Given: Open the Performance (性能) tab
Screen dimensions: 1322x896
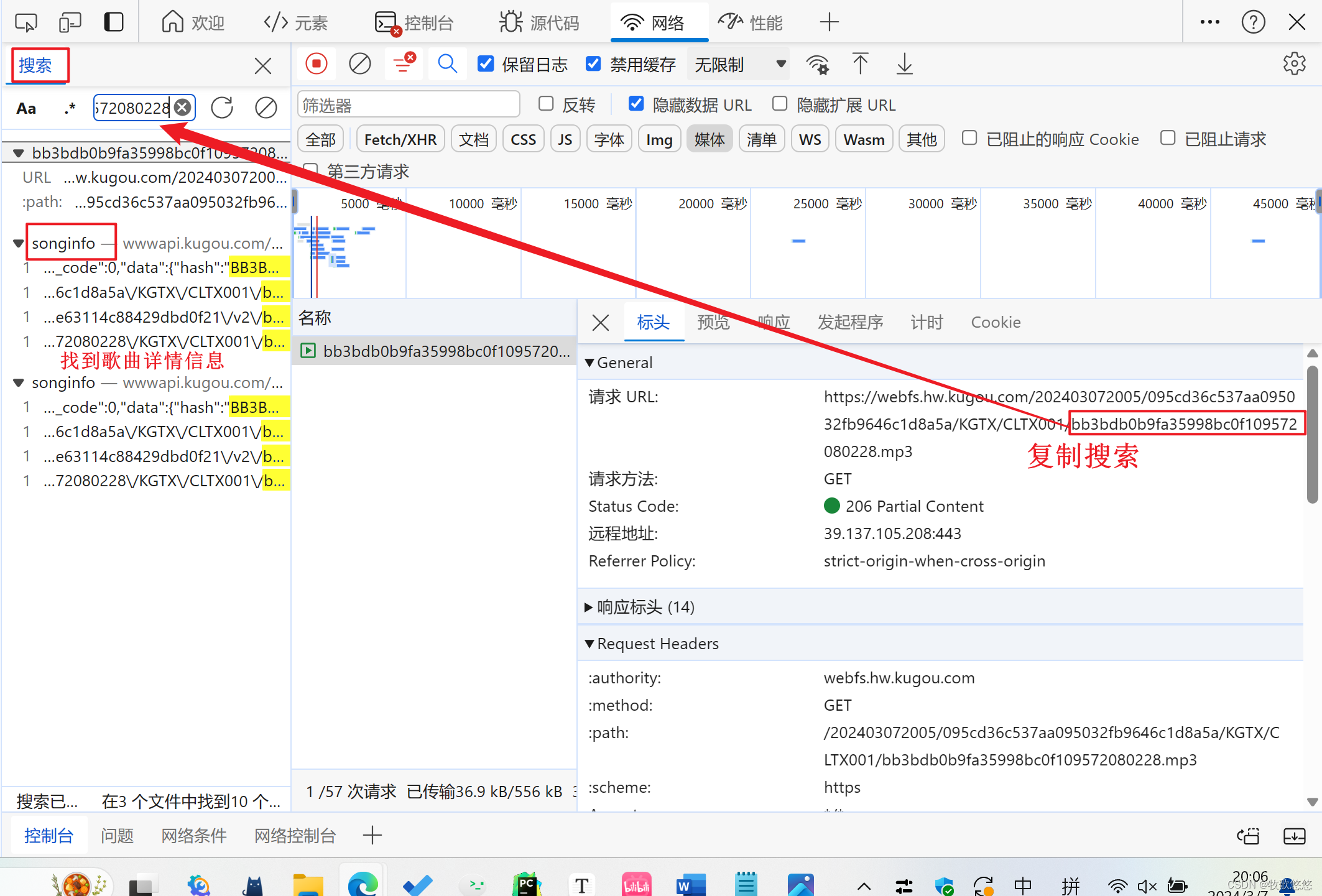Looking at the screenshot, I should click(x=751, y=23).
